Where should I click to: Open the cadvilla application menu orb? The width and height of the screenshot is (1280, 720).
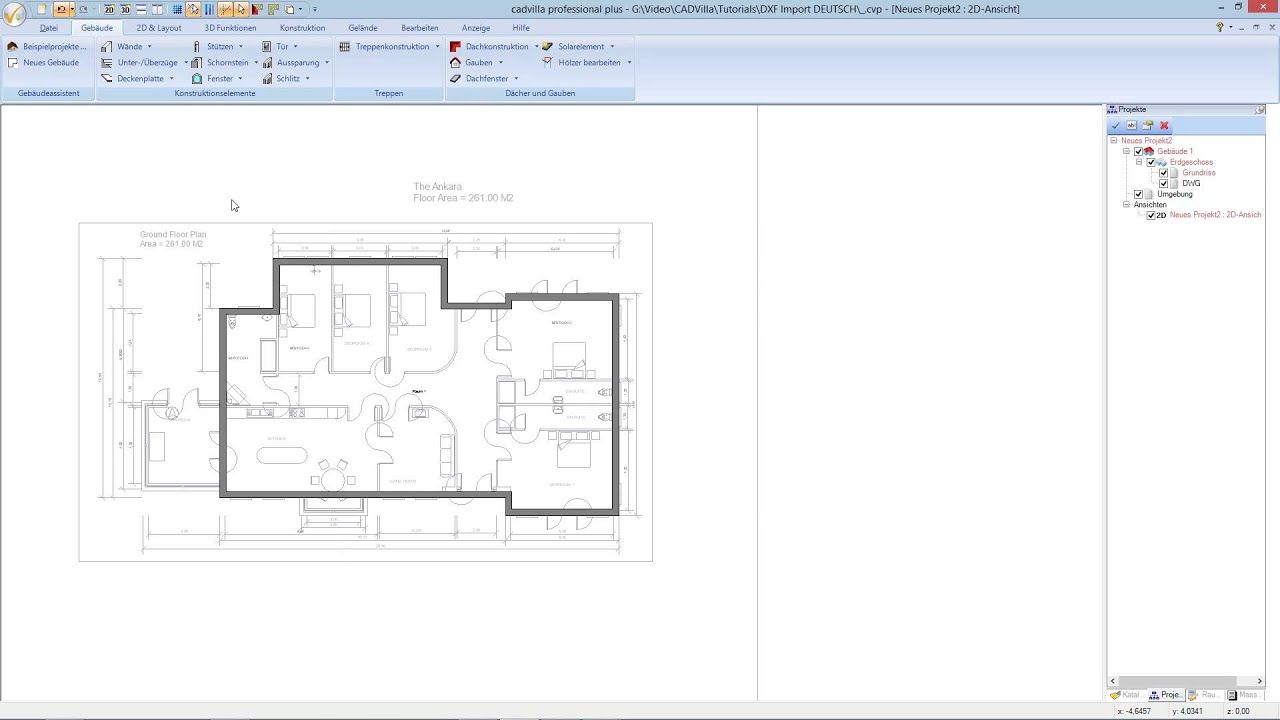click(14, 16)
